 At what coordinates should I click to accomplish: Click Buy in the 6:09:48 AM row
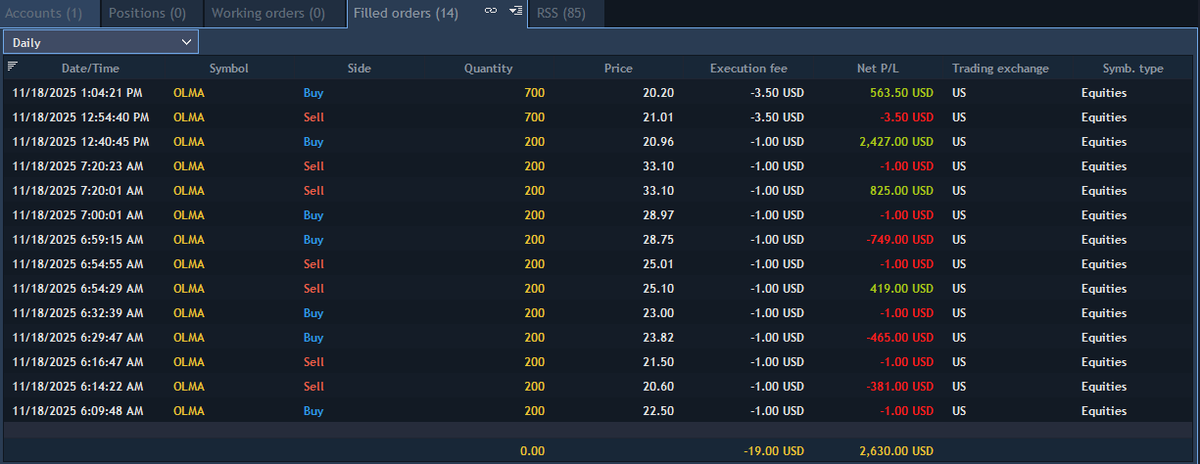[314, 411]
